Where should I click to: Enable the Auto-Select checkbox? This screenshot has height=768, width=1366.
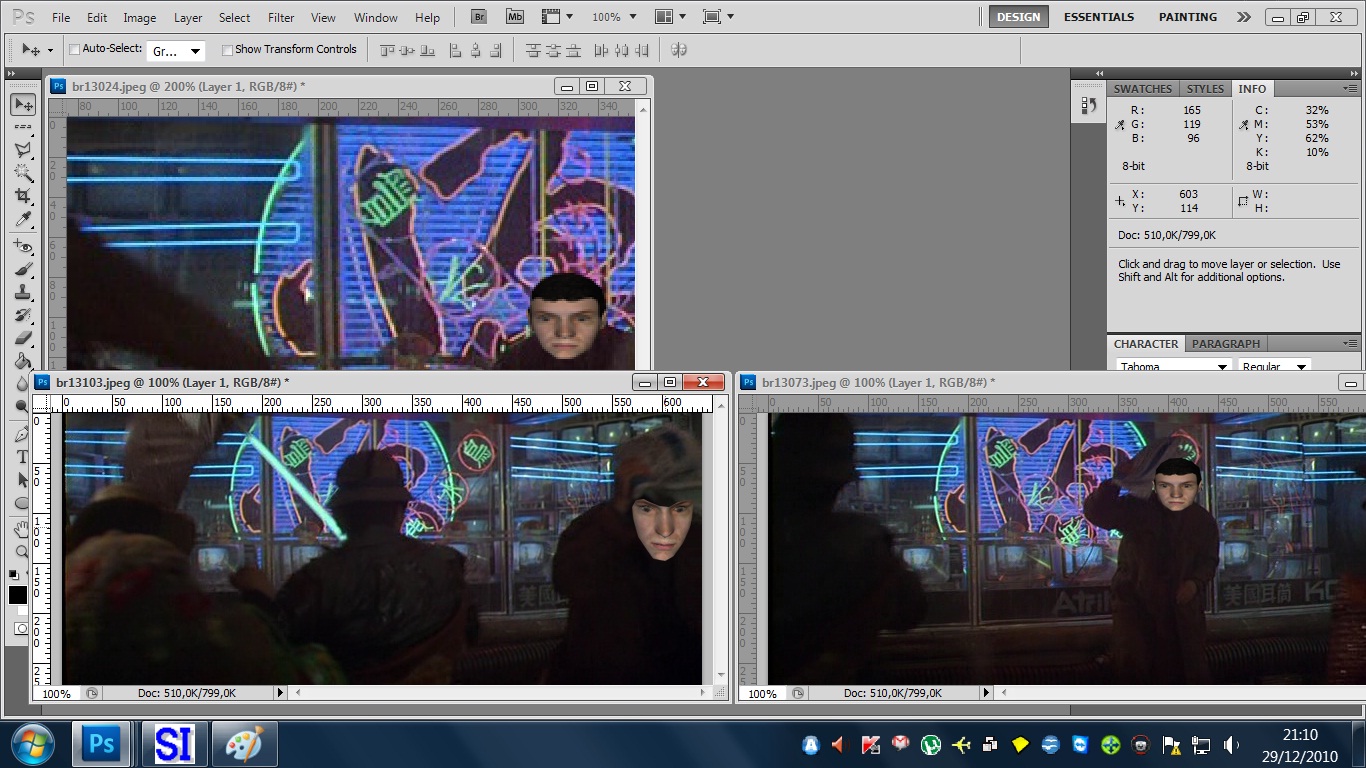click(x=75, y=49)
